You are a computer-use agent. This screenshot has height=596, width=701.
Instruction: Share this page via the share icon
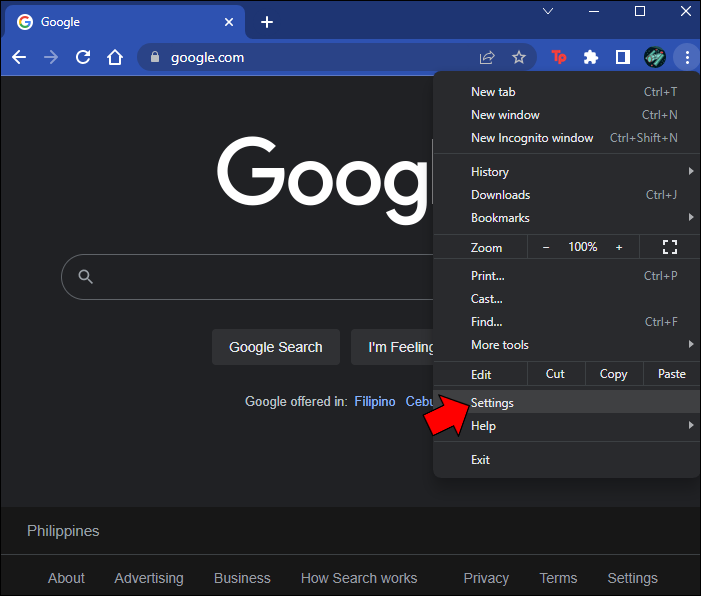(487, 57)
